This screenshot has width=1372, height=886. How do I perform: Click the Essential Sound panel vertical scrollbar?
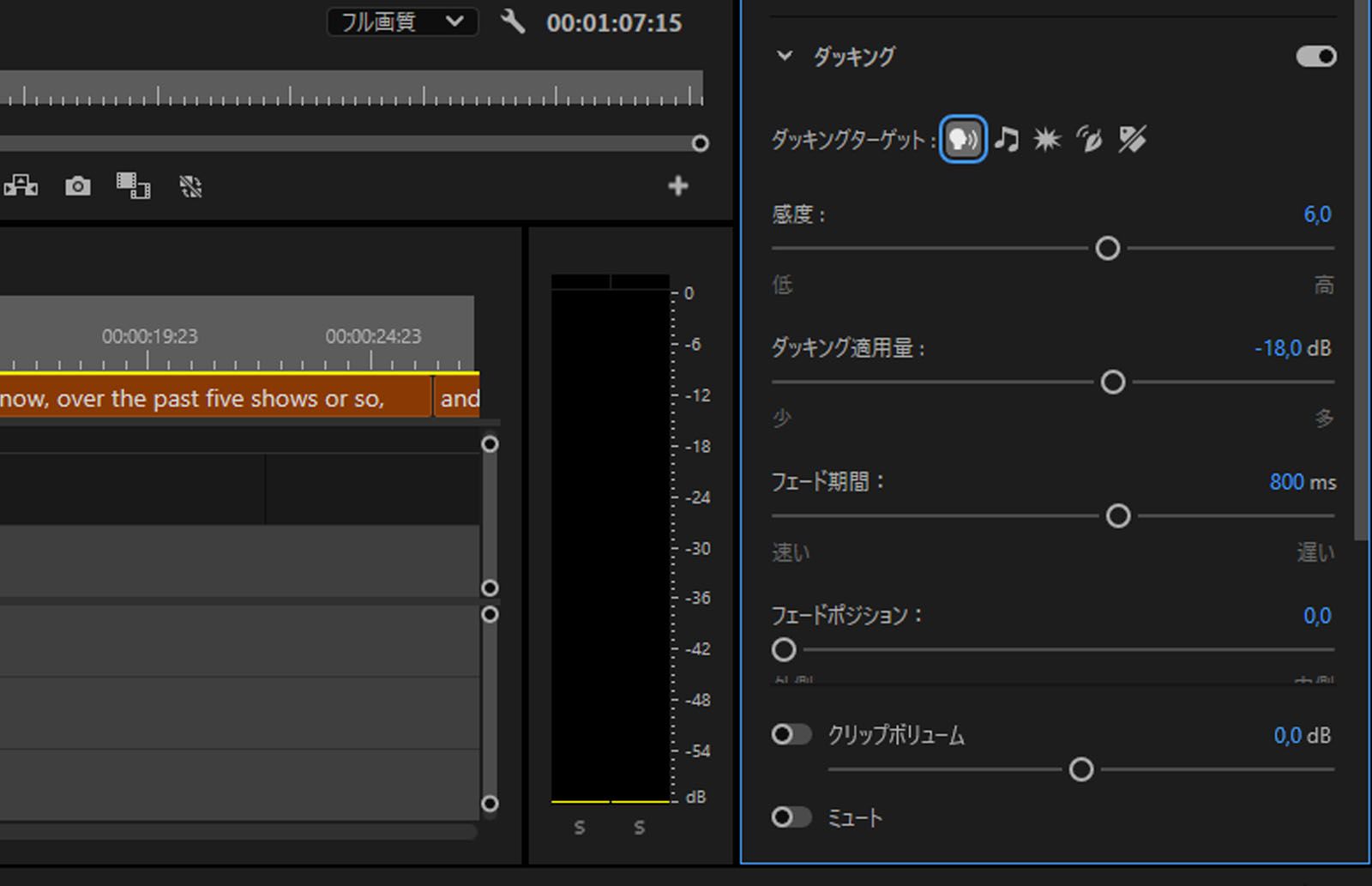1361,270
